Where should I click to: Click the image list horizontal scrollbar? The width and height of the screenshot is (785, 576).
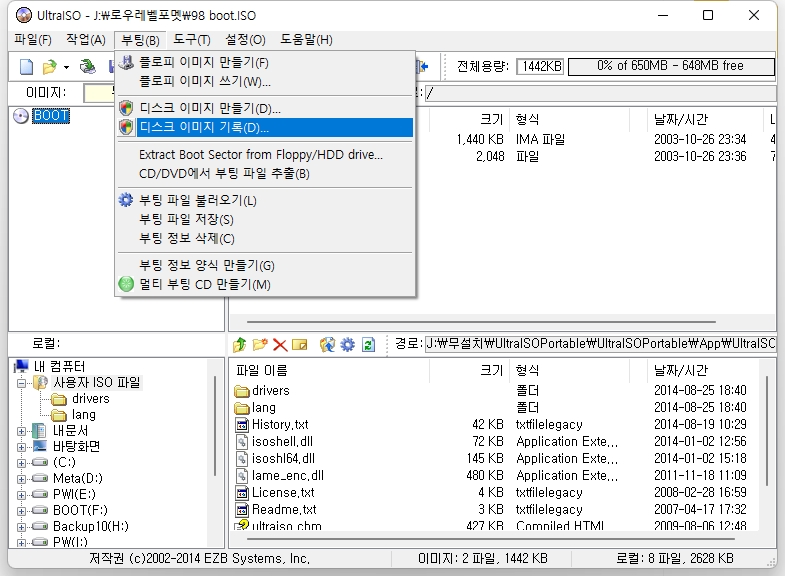(x=481, y=322)
